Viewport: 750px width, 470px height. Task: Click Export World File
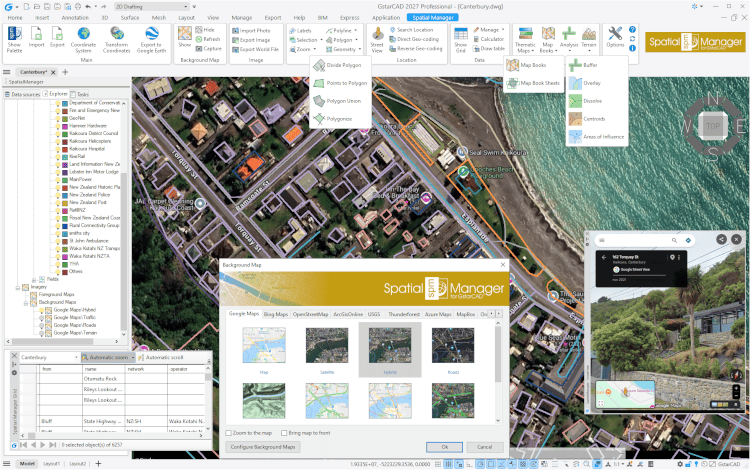point(255,49)
